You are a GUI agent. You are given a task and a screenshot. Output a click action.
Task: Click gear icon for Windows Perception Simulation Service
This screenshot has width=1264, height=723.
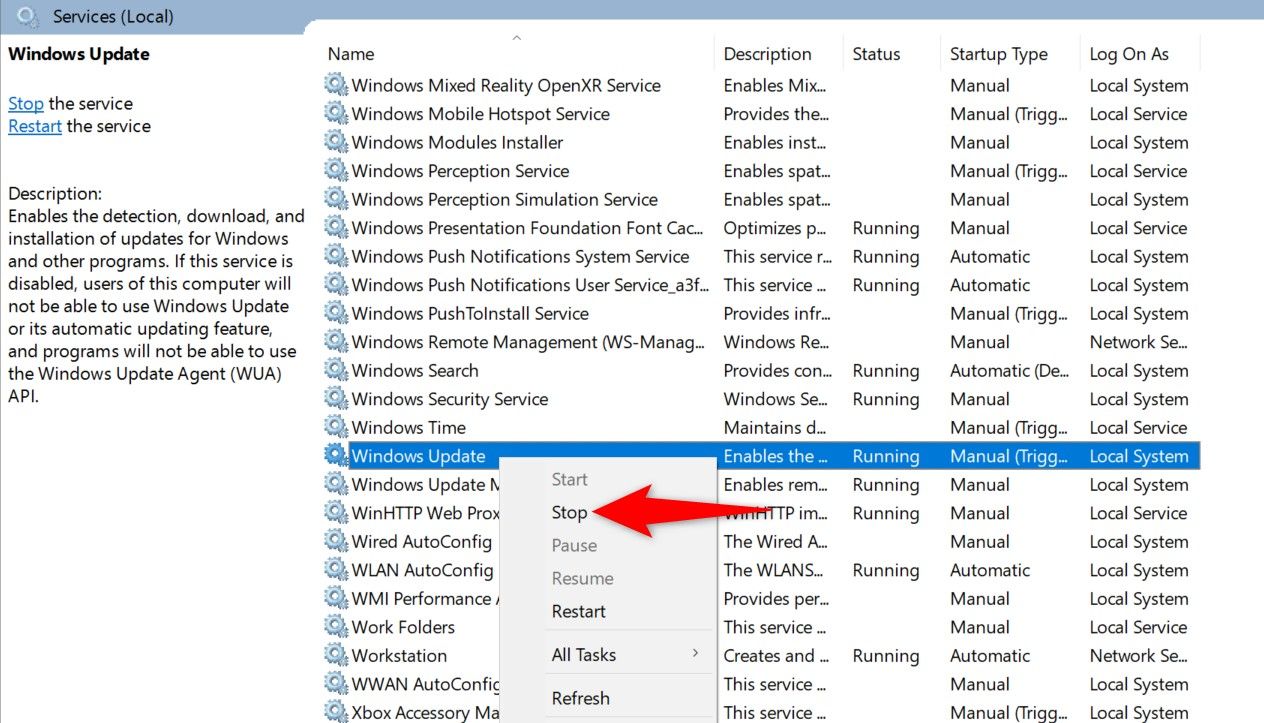coord(336,199)
